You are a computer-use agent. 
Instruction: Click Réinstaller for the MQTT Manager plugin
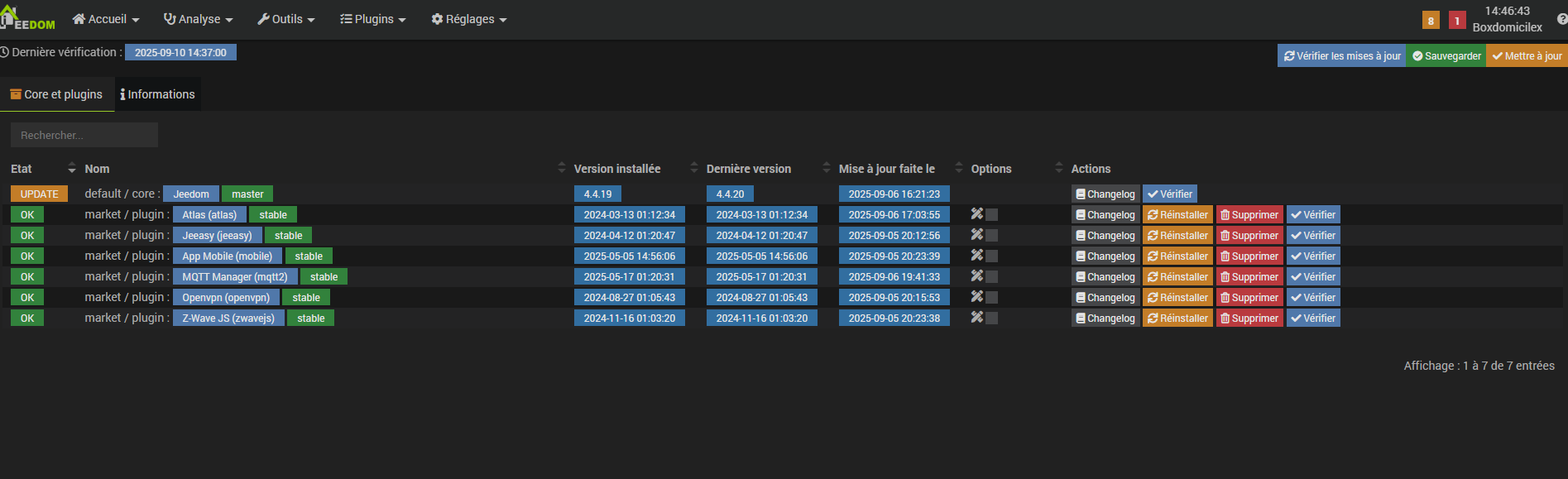point(1177,276)
